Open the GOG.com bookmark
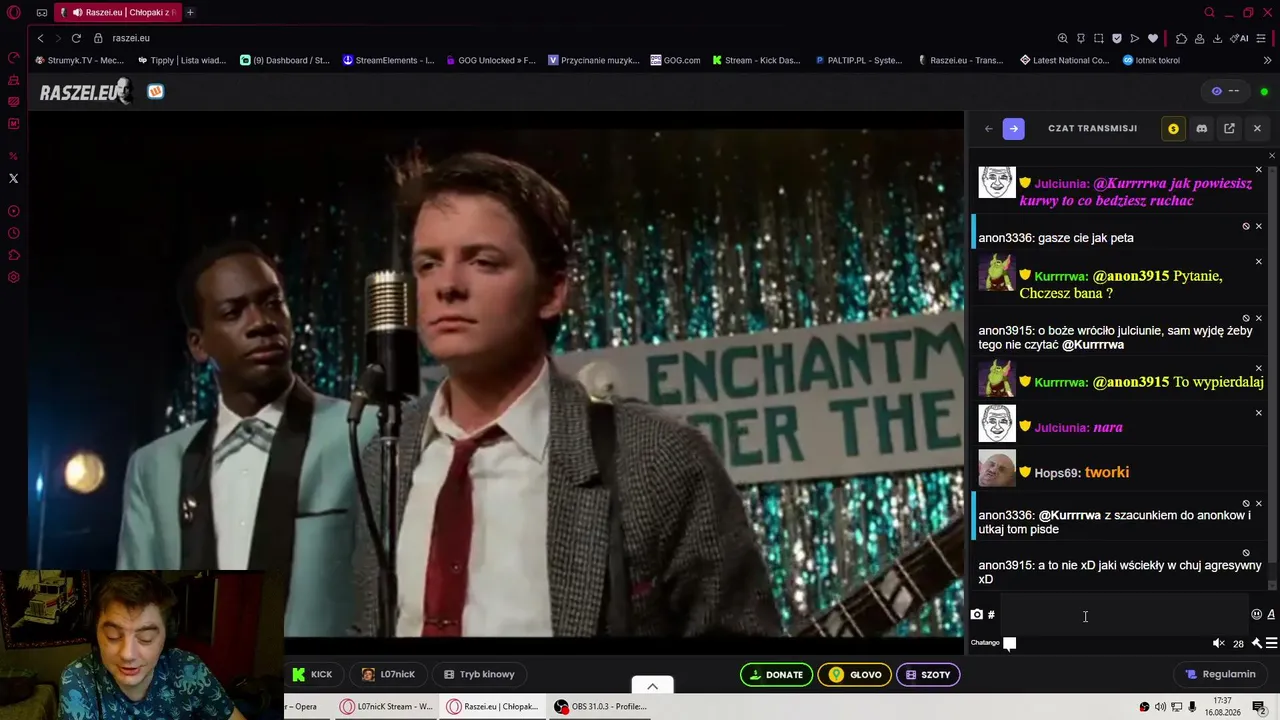The height and width of the screenshot is (720, 1280). tap(675, 60)
